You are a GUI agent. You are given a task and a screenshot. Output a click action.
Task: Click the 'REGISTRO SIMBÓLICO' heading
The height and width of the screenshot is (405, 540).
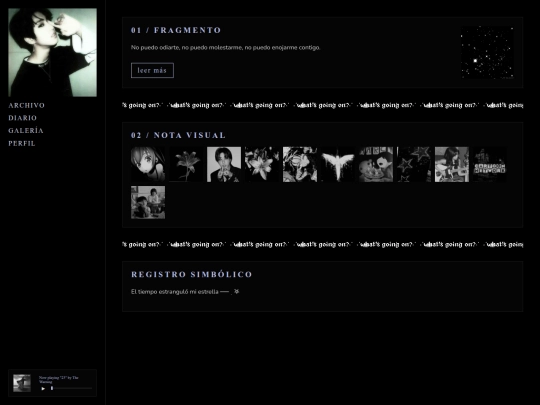pos(191,274)
